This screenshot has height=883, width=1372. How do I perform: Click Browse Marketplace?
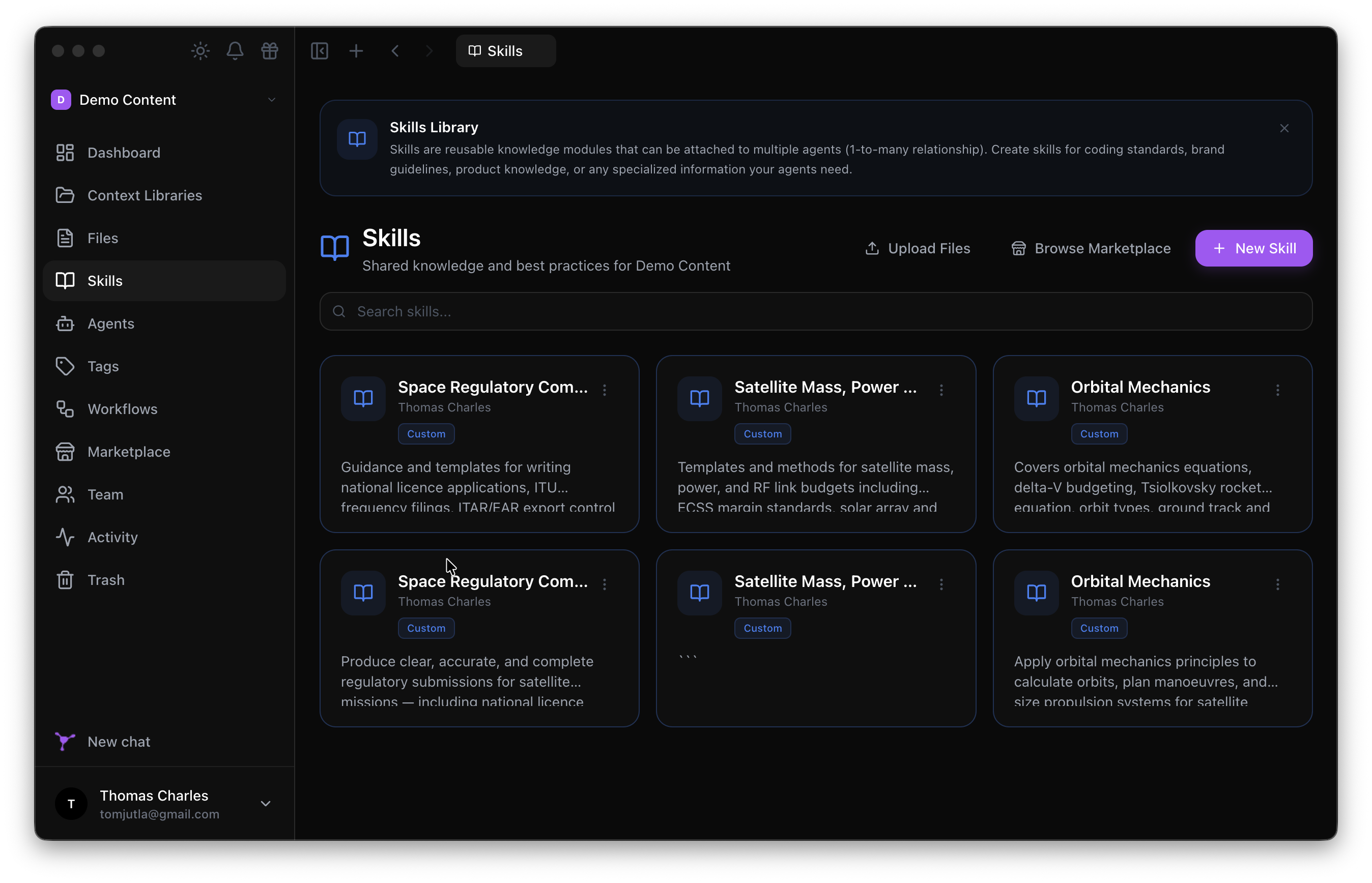tap(1091, 248)
